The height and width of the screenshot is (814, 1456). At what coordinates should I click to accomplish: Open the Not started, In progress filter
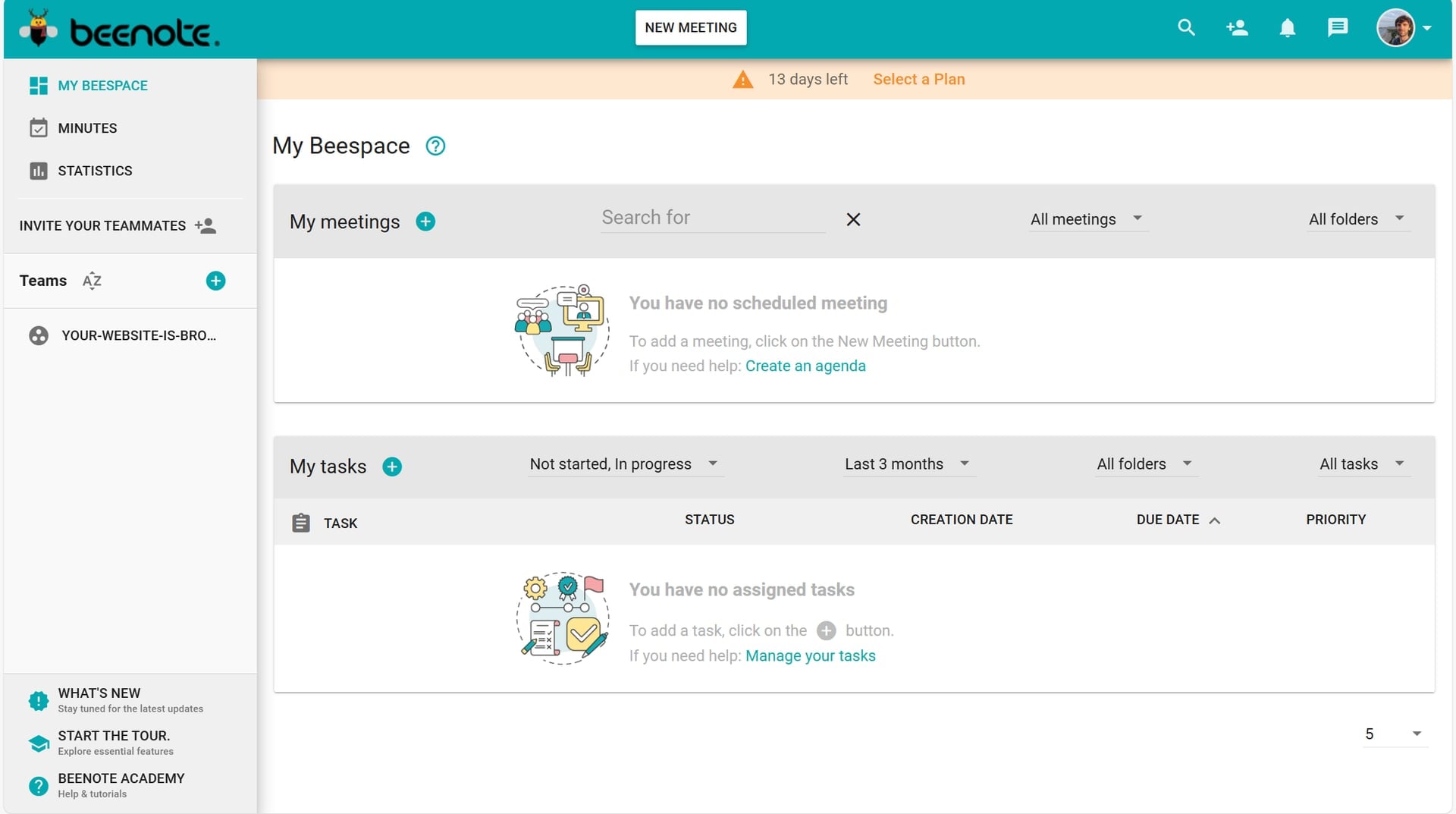click(626, 464)
